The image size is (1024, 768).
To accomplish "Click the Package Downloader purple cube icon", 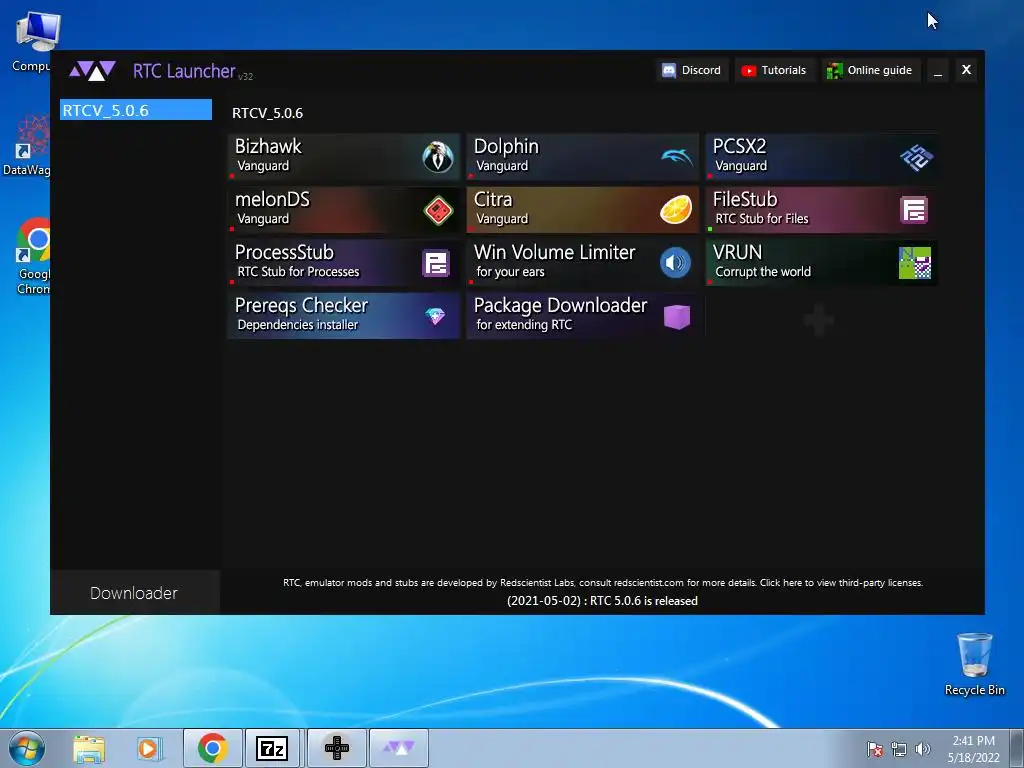I will tap(677, 317).
